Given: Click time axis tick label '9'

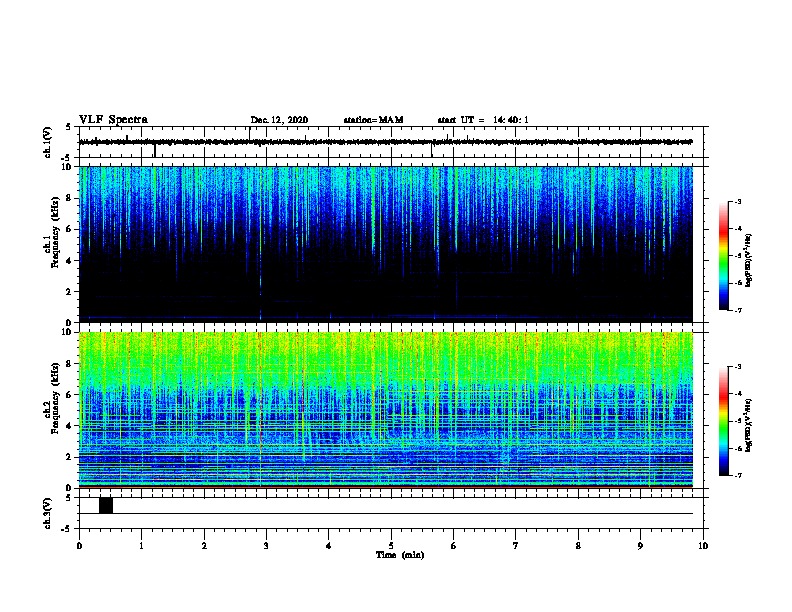Looking at the screenshot, I should [x=640, y=546].
